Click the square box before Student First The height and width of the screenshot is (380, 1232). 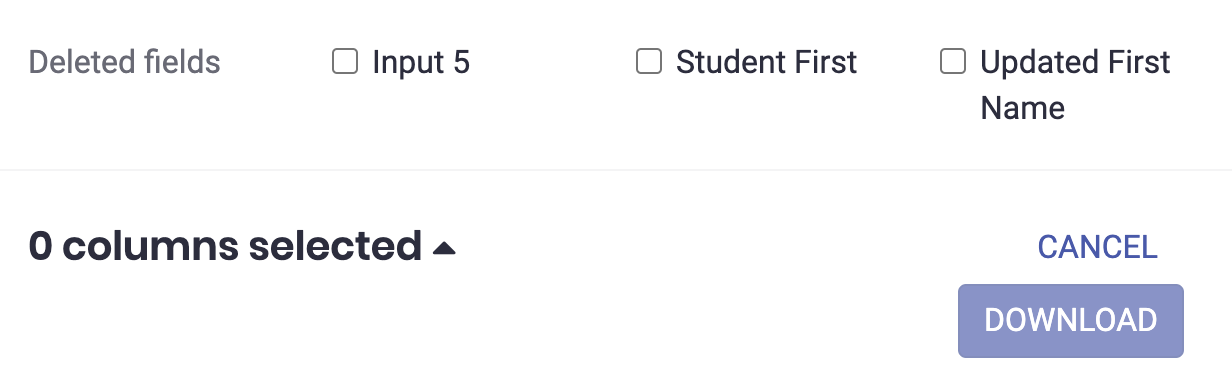pyautogui.click(x=649, y=63)
